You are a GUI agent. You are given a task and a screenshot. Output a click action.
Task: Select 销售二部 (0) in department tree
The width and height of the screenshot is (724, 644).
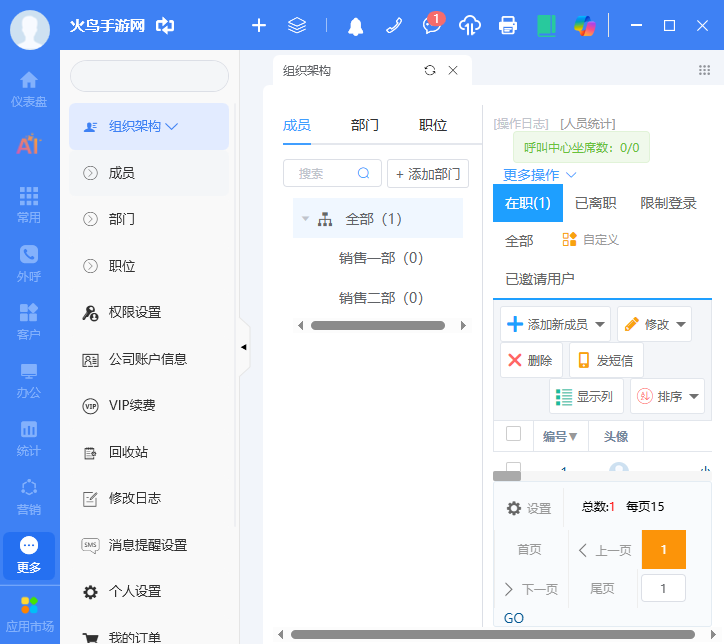(380, 298)
